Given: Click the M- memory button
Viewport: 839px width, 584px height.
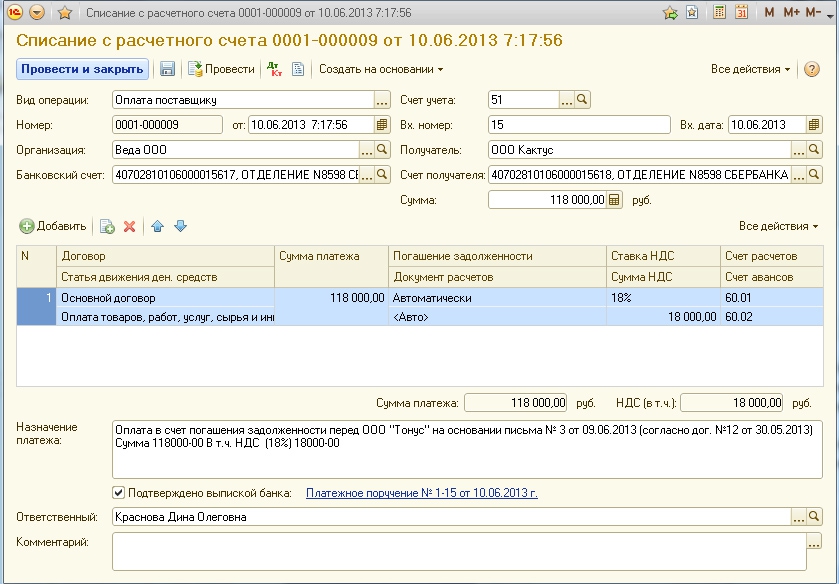Looking at the screenshot, I should coord(813,12).
